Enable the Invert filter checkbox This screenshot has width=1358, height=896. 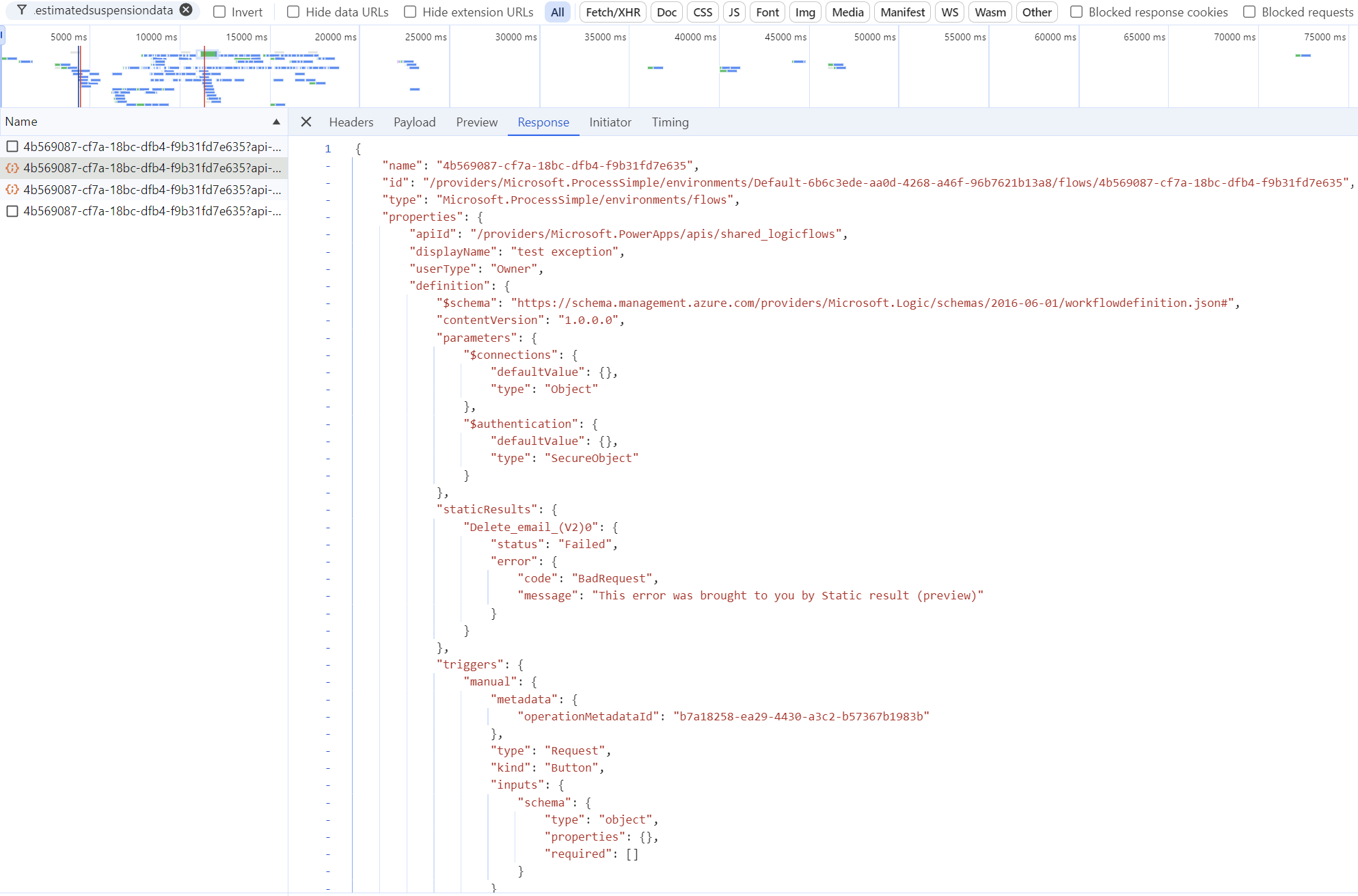pos(219,12)
